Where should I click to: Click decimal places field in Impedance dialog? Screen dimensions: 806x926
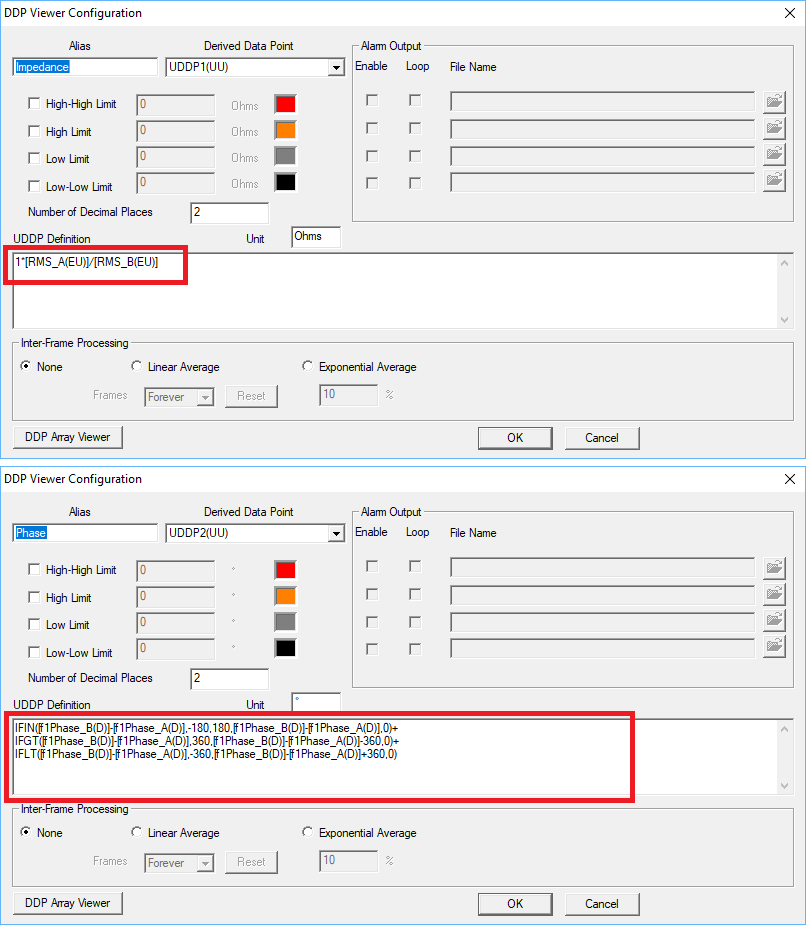click(x=229, y=213)
